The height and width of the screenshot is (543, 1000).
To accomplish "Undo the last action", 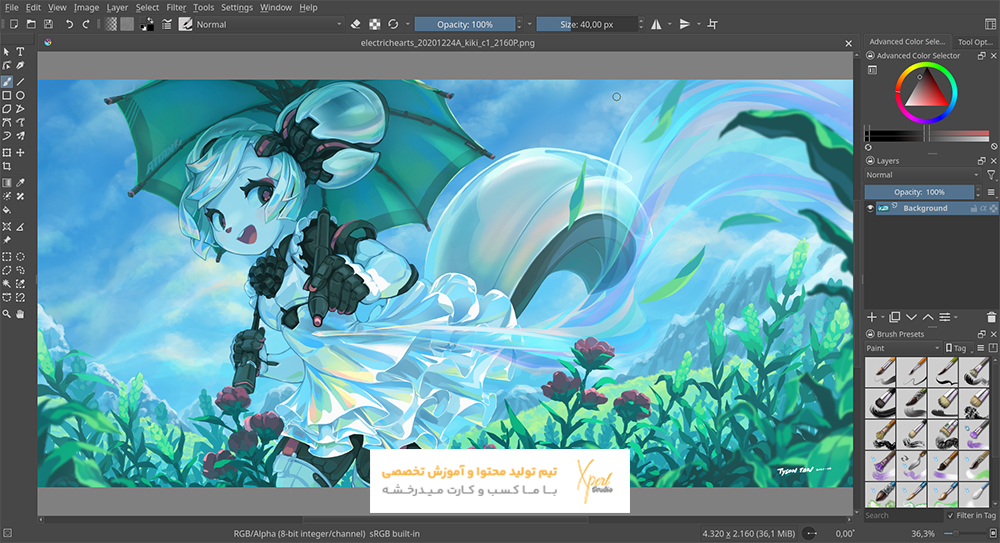I will point(70,24).
